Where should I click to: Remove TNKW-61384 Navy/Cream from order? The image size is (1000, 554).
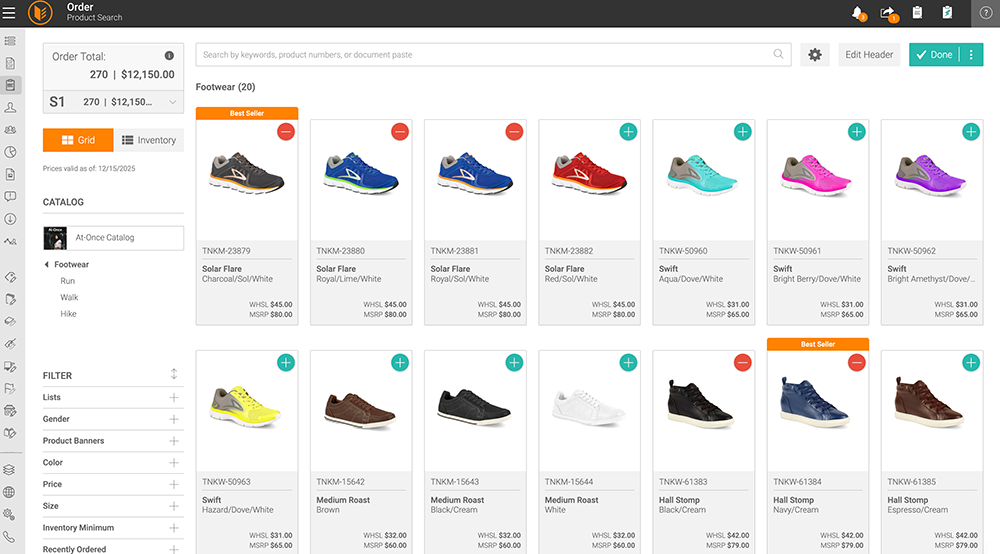[857, 363]
